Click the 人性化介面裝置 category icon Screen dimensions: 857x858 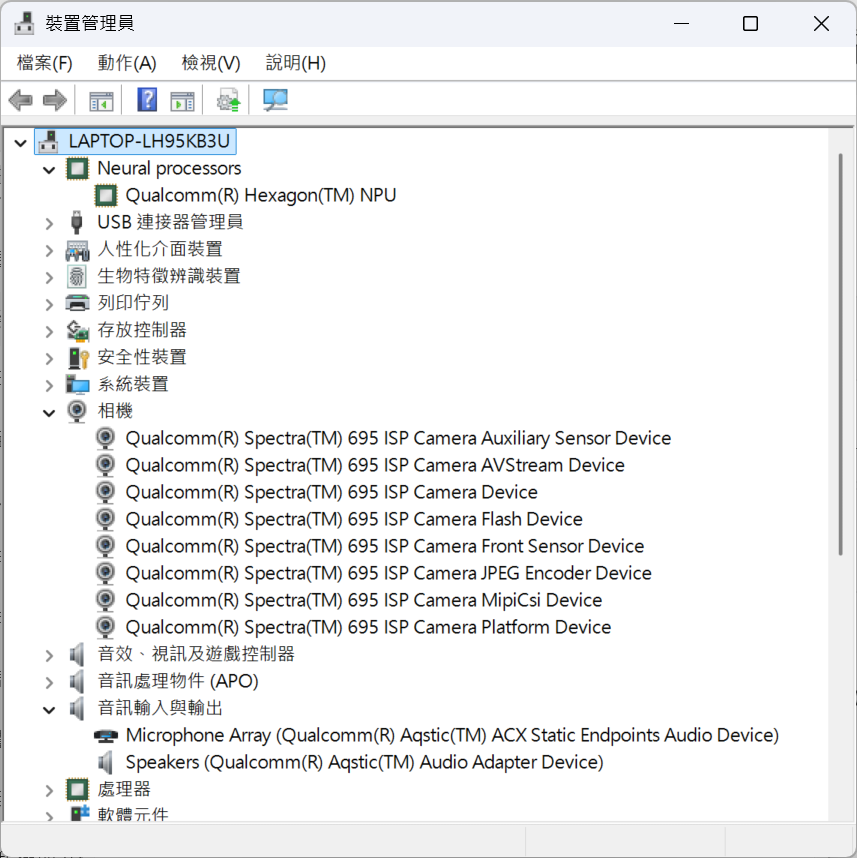tap(77, 250)
